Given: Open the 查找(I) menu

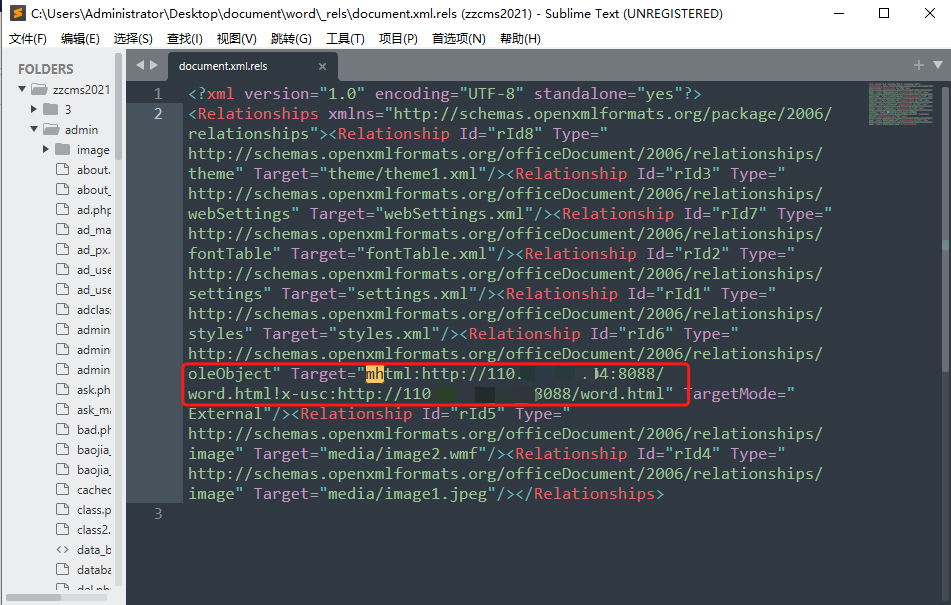Looking at the screenshot, I should [x=184, y=39].
